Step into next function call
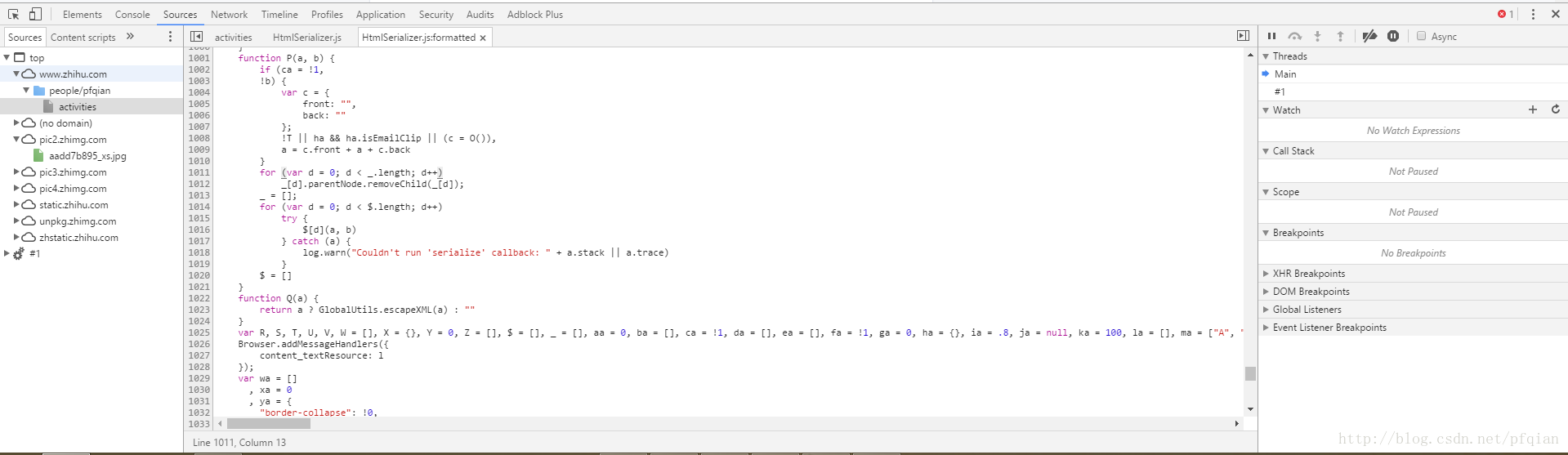The width and height of the screenshot is (1568, 455). [x=1317, y=36]
